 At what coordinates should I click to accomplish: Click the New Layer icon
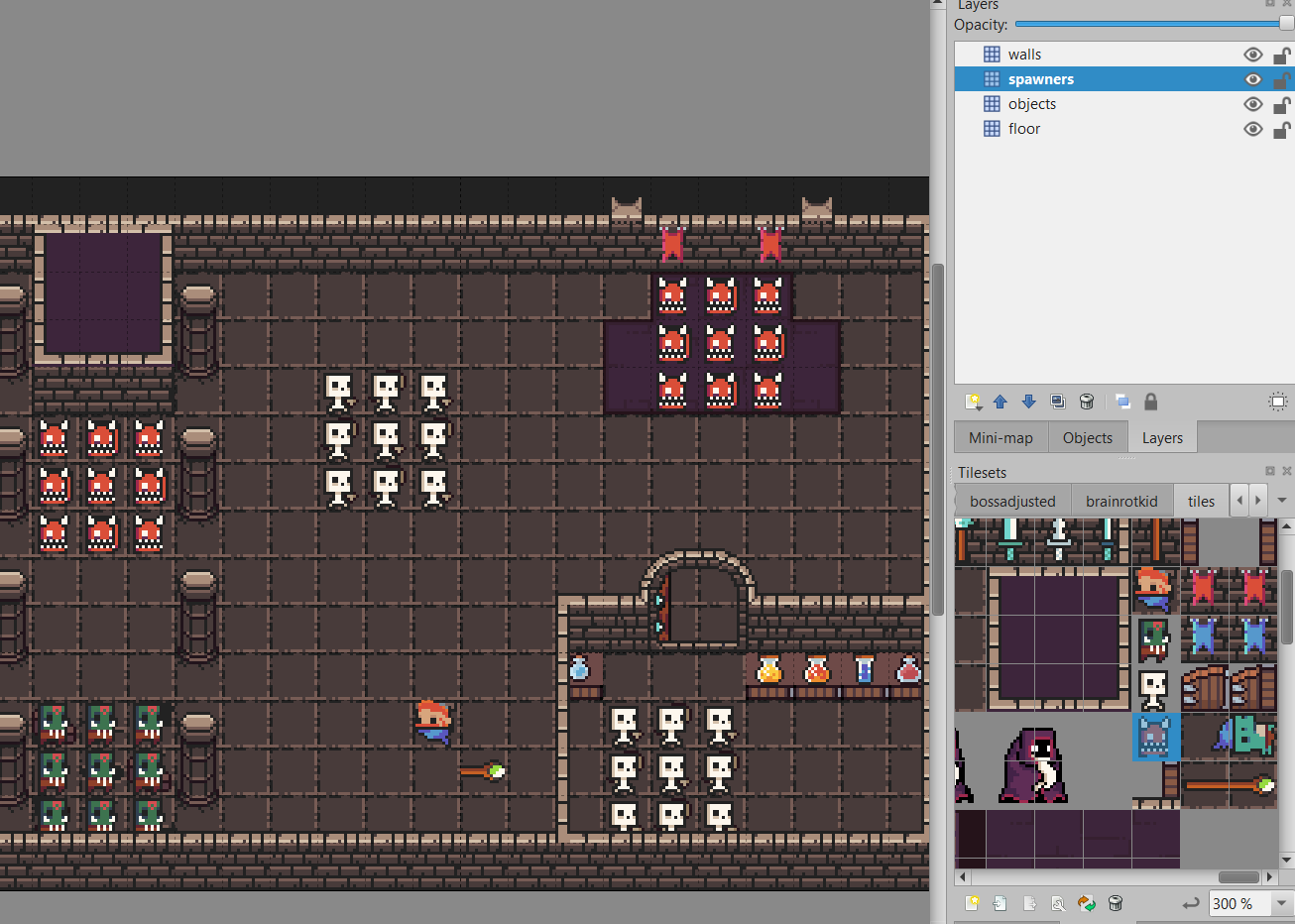click(x=973, y=402)
